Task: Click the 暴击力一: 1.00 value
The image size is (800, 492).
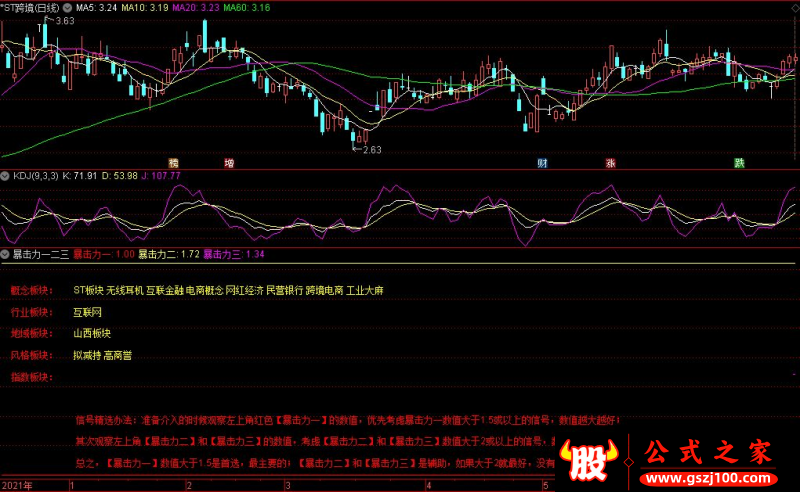Action: 104,254
